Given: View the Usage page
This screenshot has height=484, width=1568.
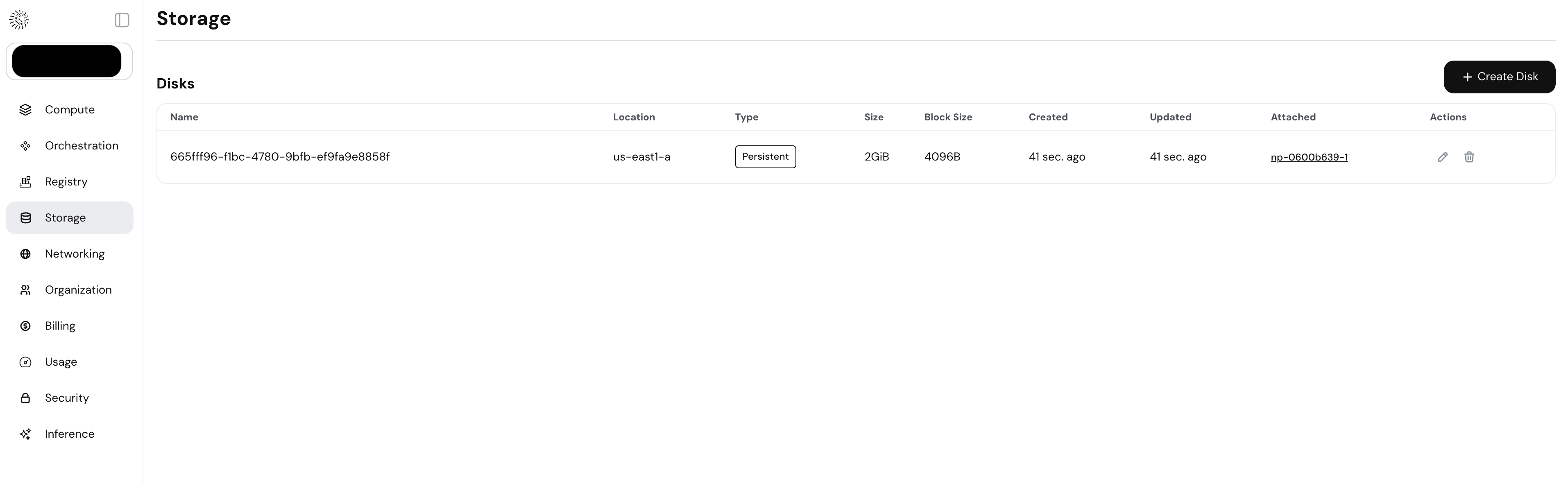Looking at the screenshot, I should pos(69,362).
